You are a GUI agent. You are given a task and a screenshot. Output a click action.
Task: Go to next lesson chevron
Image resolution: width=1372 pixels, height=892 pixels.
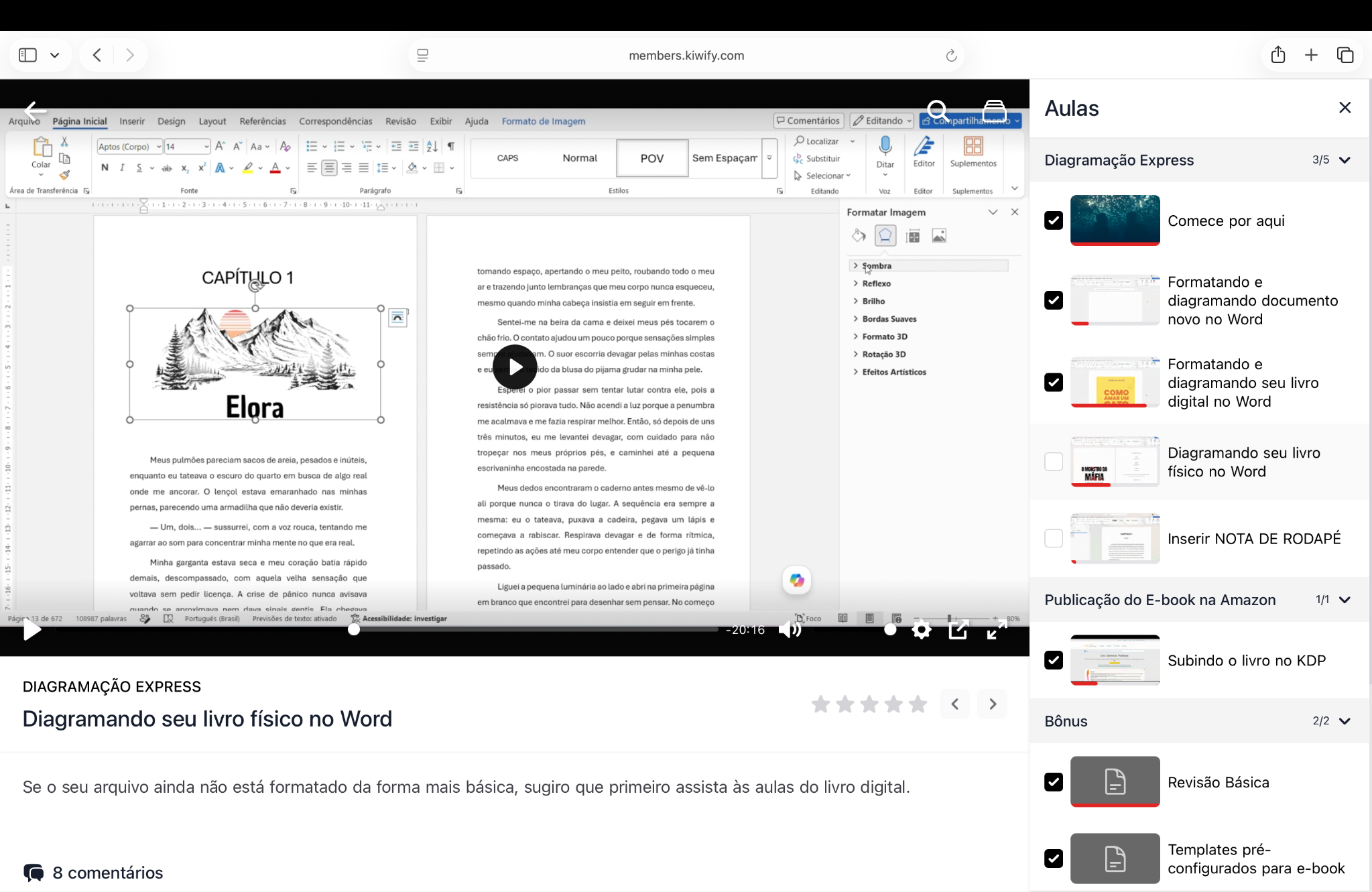tap(993, 704)
